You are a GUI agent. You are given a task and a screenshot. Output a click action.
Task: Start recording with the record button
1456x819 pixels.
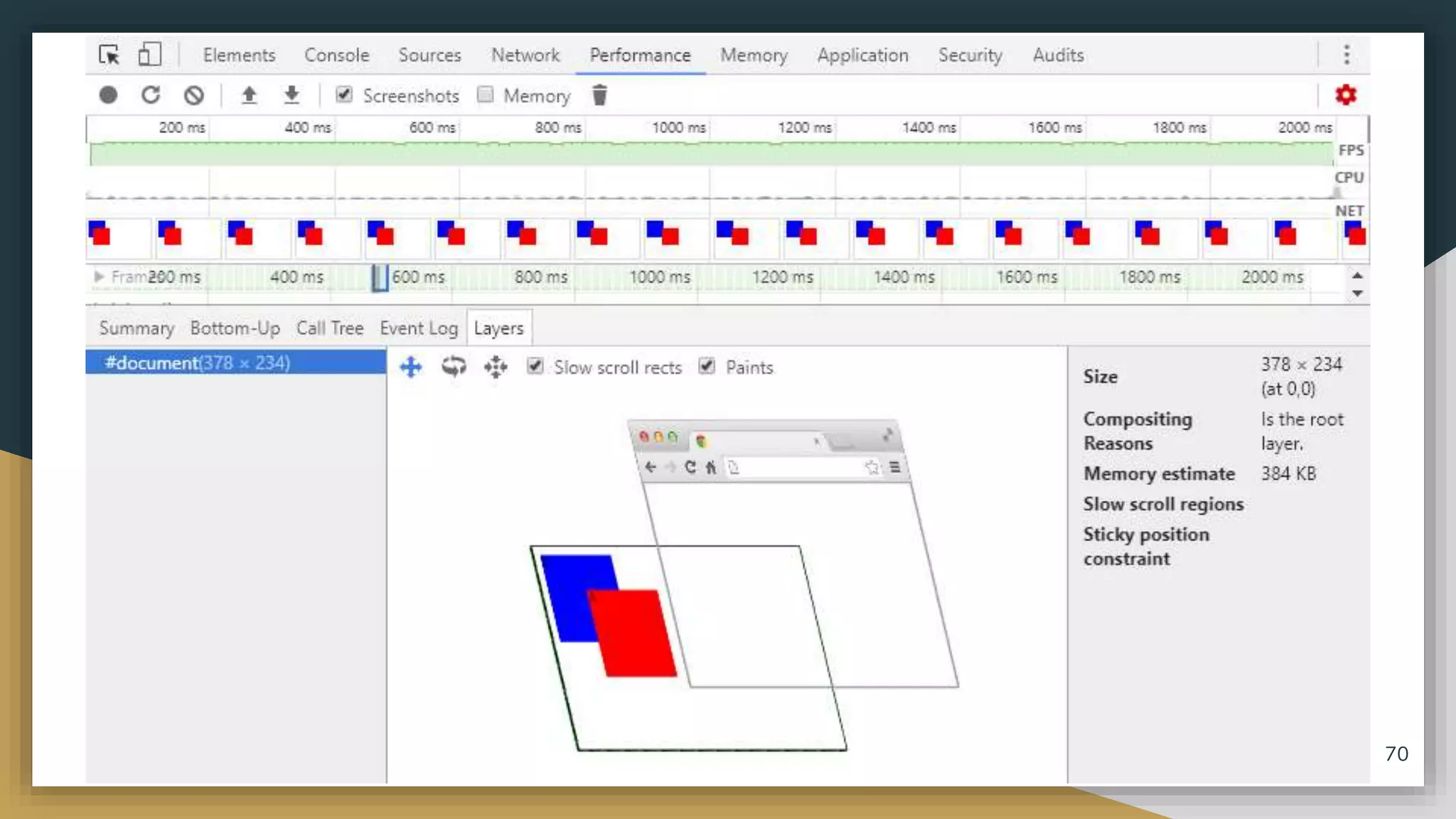(x=108, y=95)
